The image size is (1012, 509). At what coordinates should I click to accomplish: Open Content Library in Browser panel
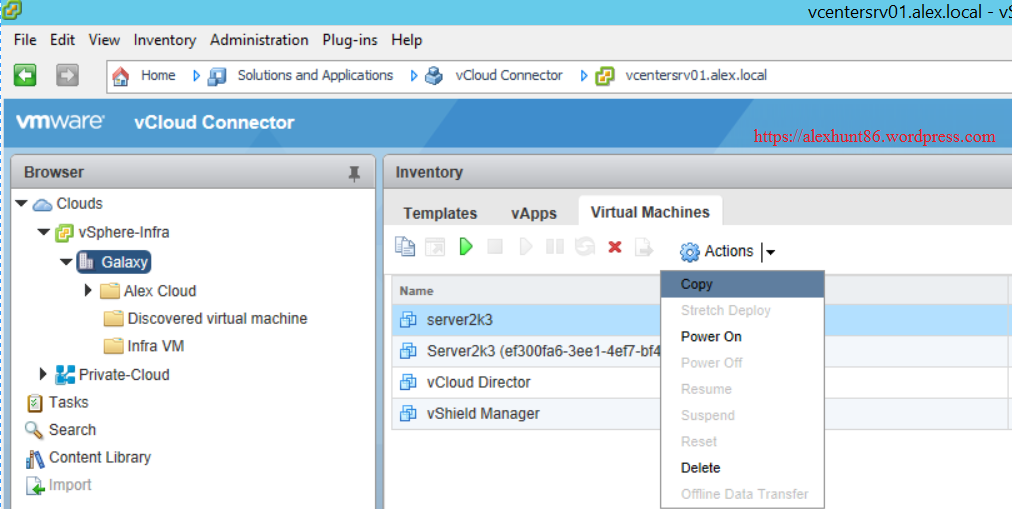click(x=99, y=457)
